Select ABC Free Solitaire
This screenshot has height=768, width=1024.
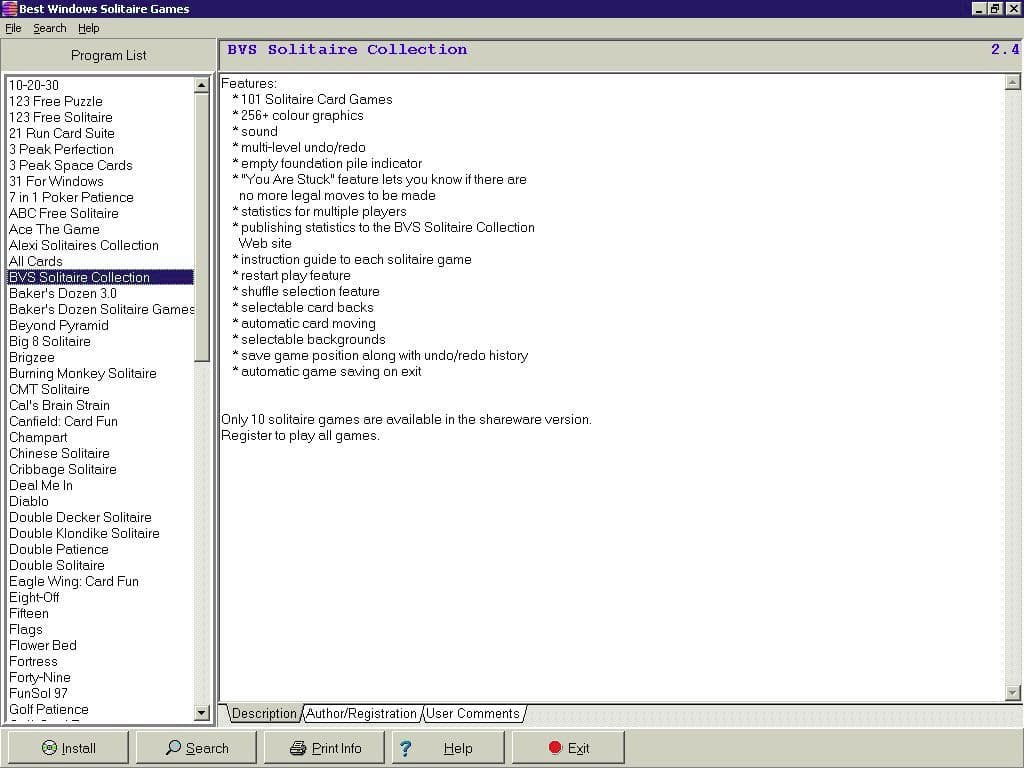click(100, 213)
